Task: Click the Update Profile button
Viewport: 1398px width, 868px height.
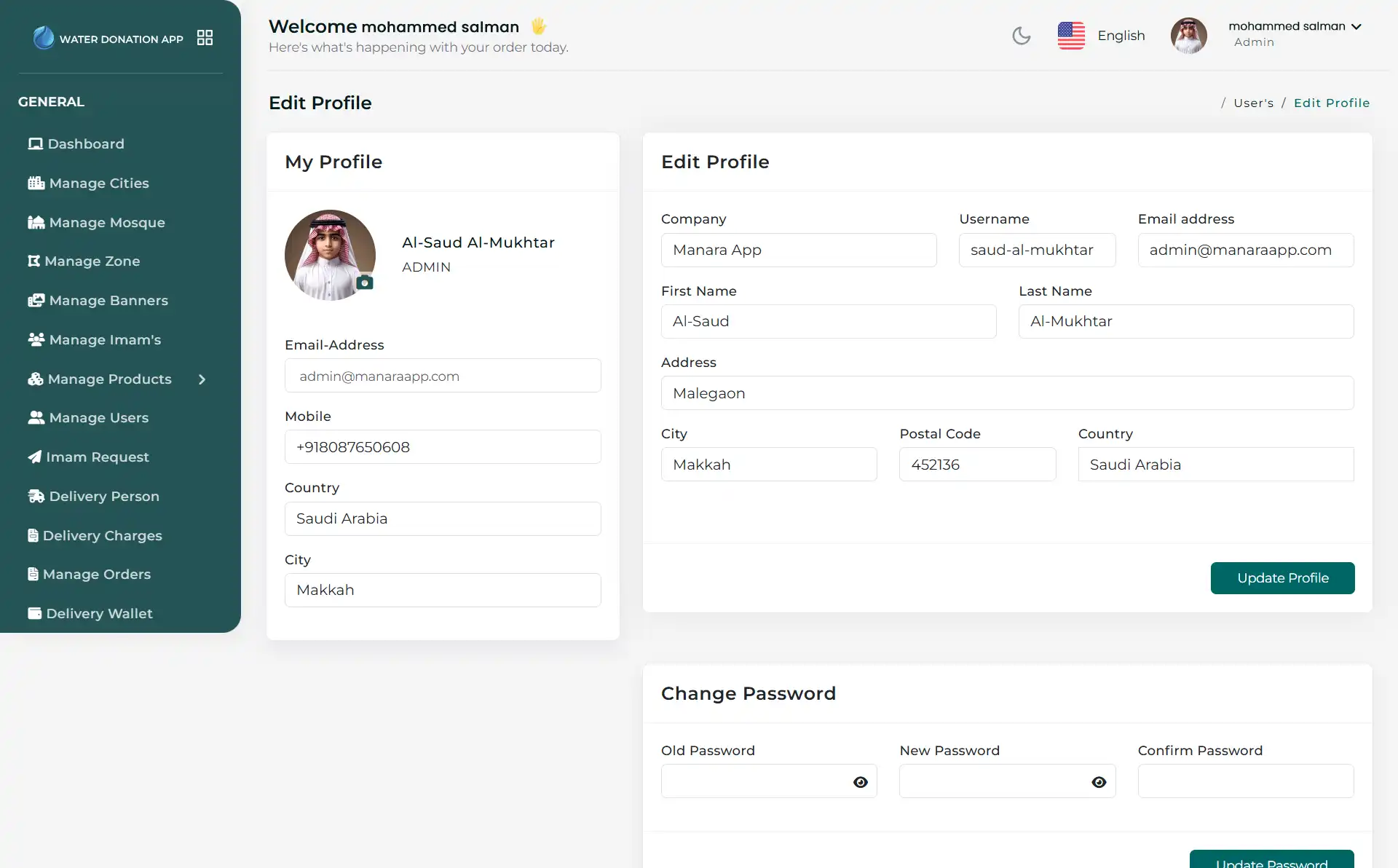Action: click(1282, 577)
